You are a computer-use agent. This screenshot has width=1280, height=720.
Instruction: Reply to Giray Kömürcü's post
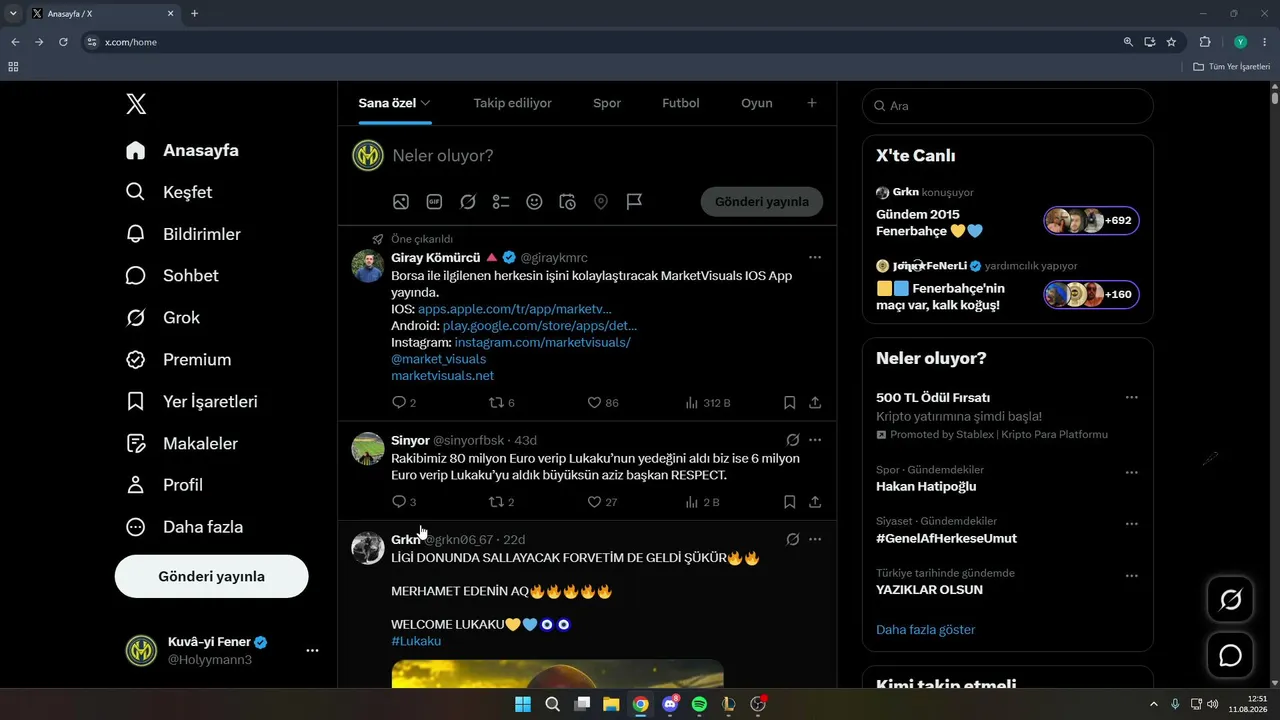pyautogui.click(x=399, y=403)
